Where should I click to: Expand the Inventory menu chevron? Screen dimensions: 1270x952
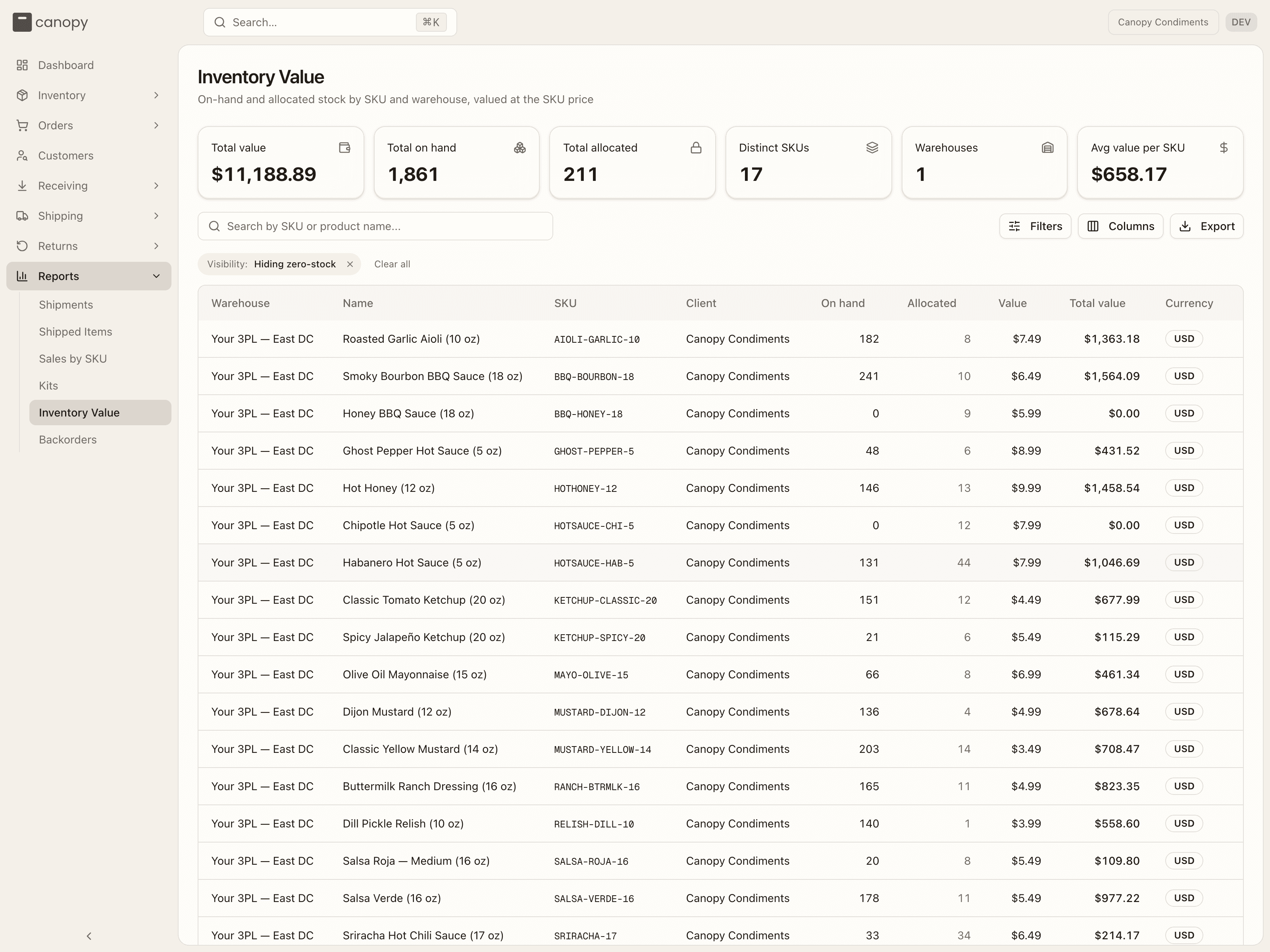(x=156, y=95)
